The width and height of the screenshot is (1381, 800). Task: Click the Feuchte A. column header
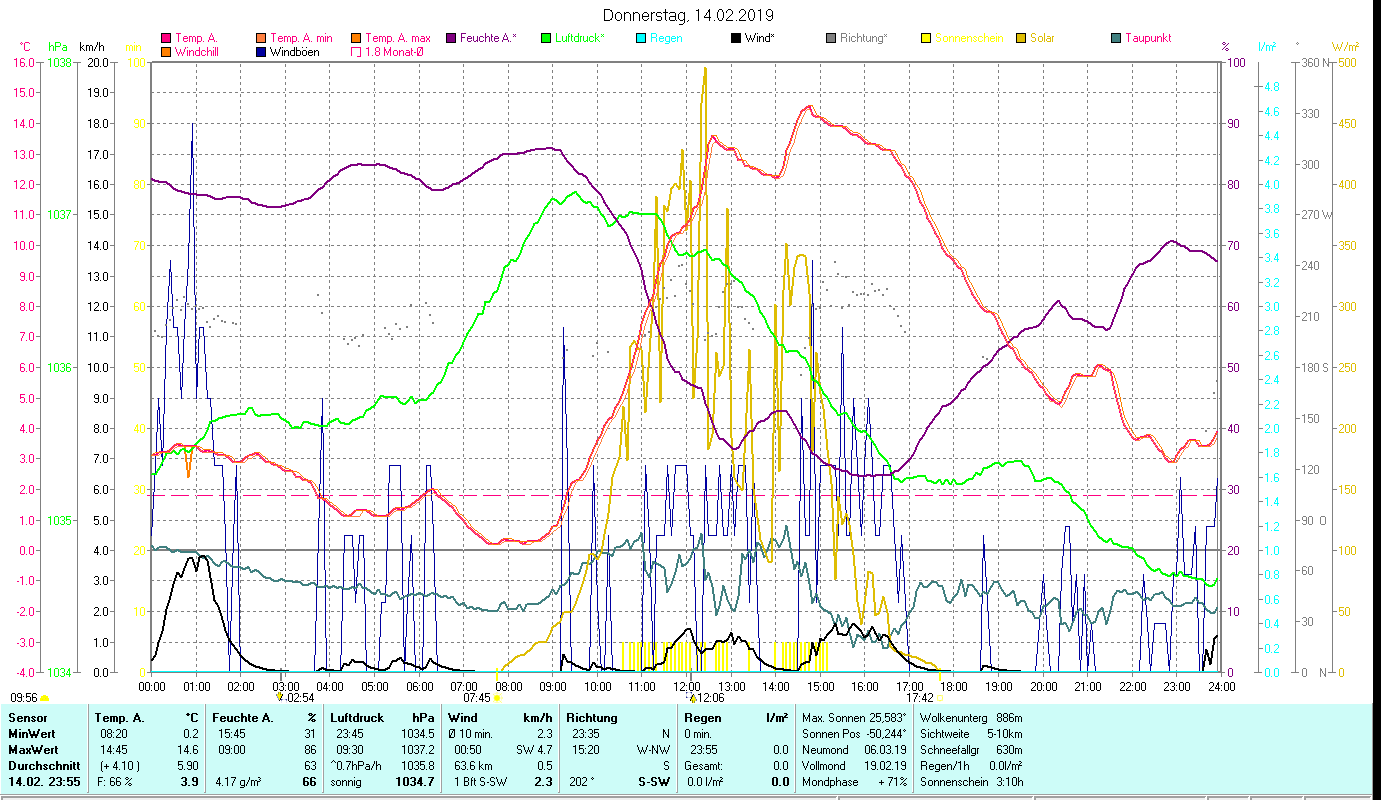click(243, 718)
